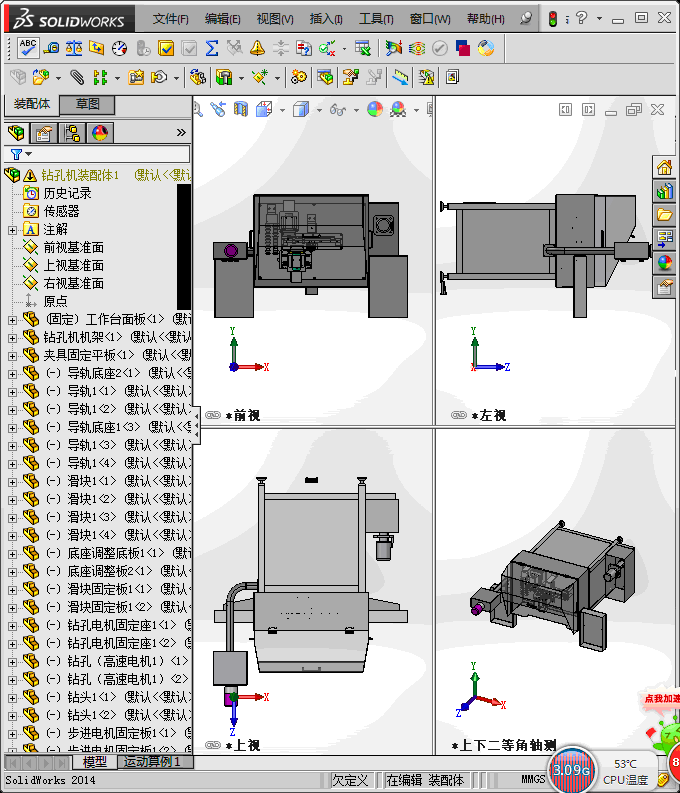Expand the 夹具固定平板<1> tree node

[x=12, y=356]
